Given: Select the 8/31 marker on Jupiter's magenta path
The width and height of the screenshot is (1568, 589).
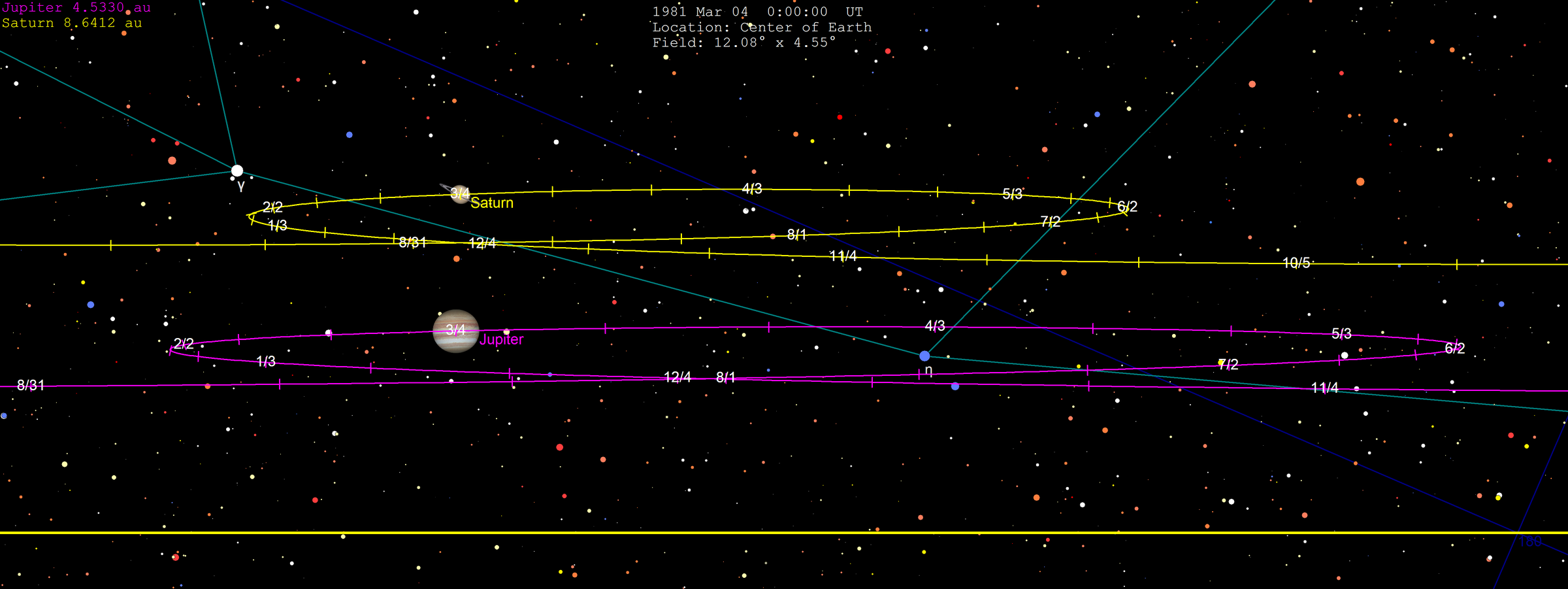Looking at the screenshot, I should (x=31, y=386).
